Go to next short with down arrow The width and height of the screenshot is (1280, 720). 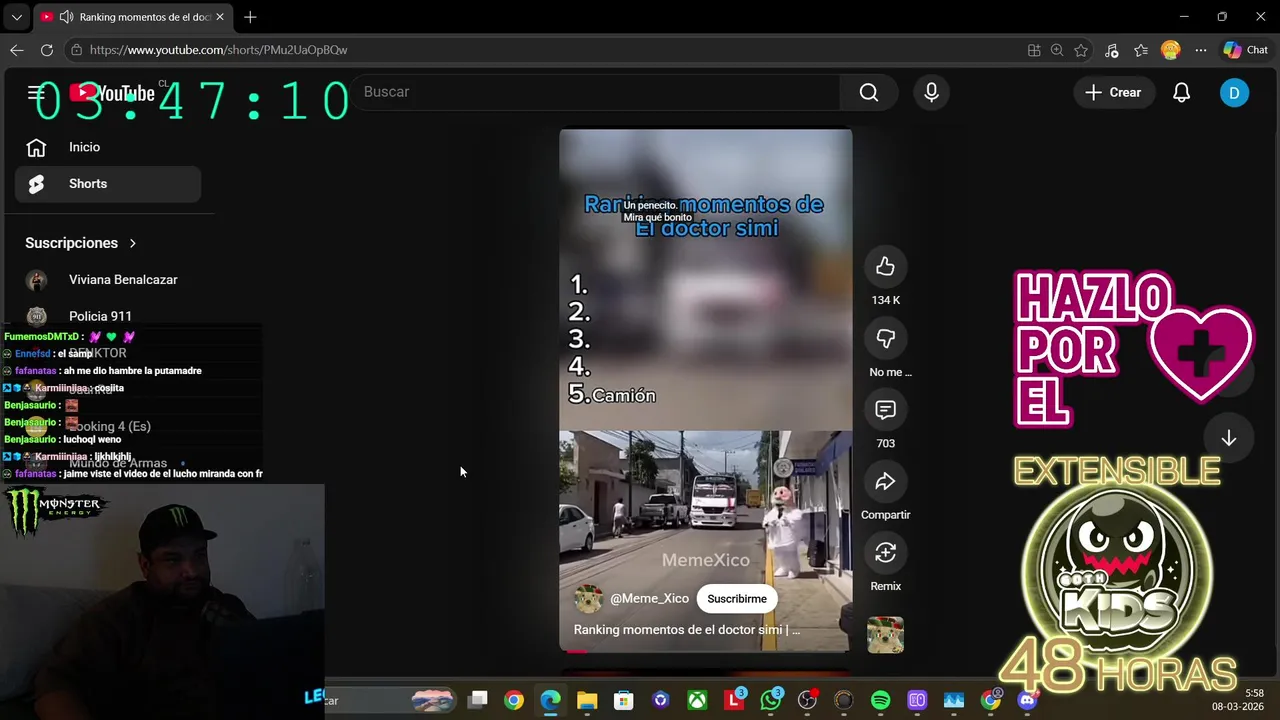click(1228, 438)
